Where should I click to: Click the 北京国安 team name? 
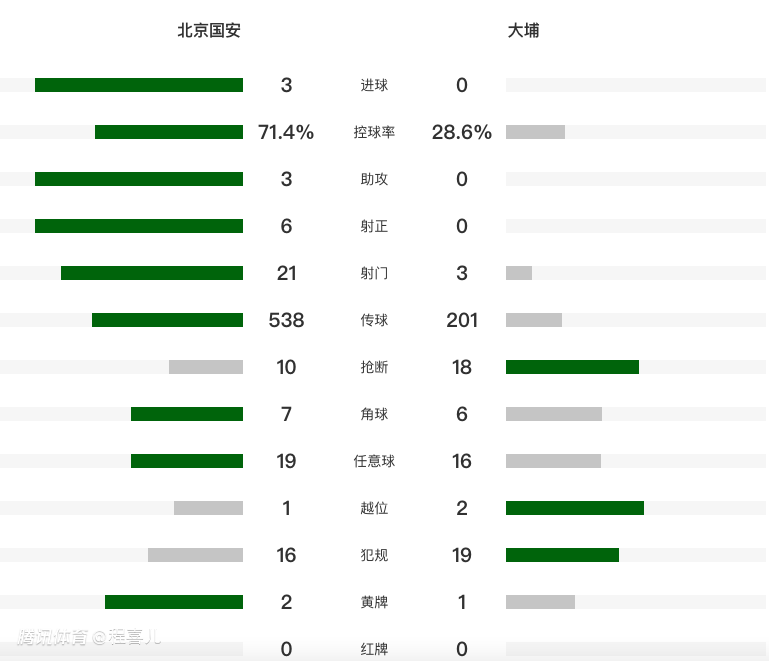pyautogui.click(x=209, y=31)
